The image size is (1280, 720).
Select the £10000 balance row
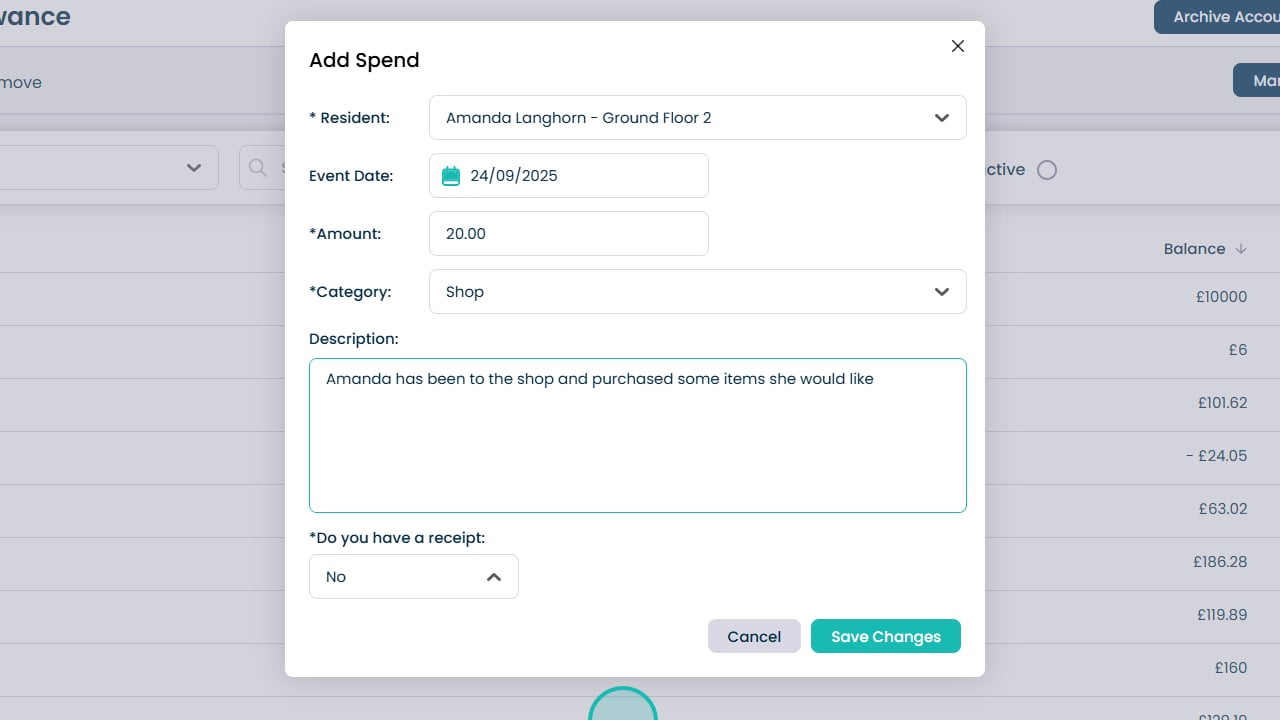[x=1222, y=297]
